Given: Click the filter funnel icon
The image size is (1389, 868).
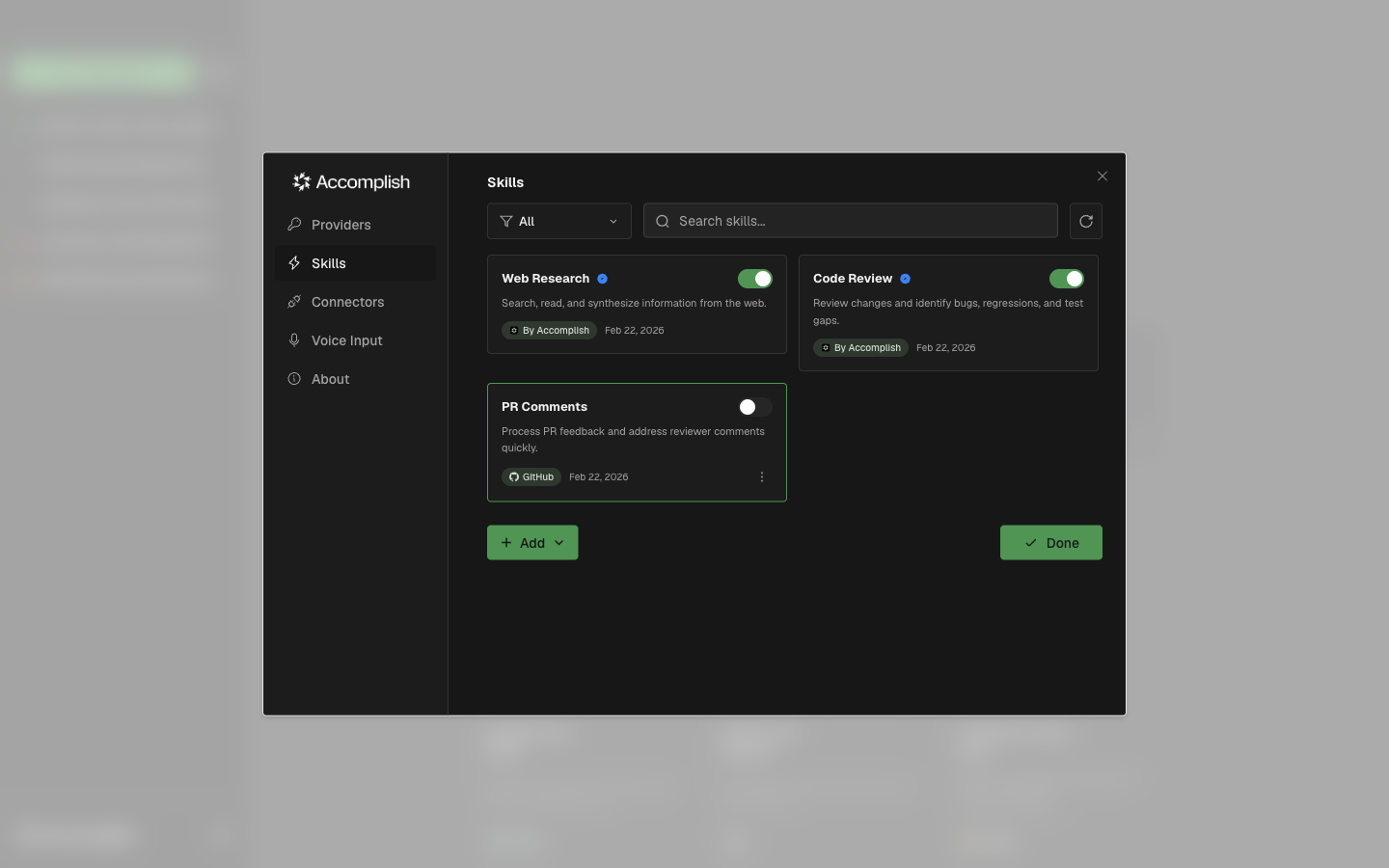Looking at the screenshot, I should pyautogui.click(x=506, y=221).
